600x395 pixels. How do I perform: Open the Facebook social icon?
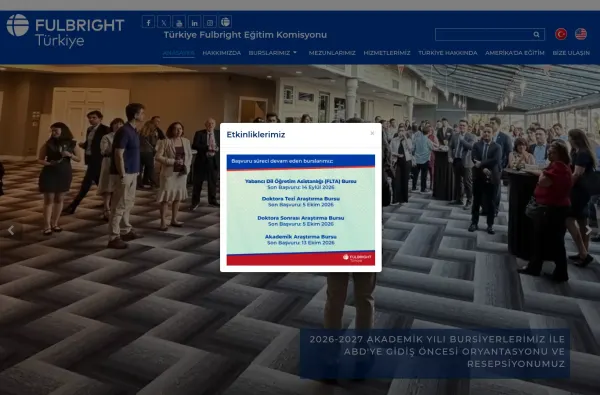[x=148, y=22]
